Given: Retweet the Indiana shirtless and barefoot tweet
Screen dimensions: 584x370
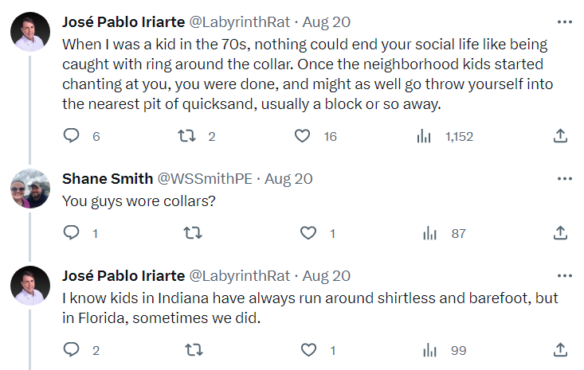Looking at the screenshot, I should 194,350.
